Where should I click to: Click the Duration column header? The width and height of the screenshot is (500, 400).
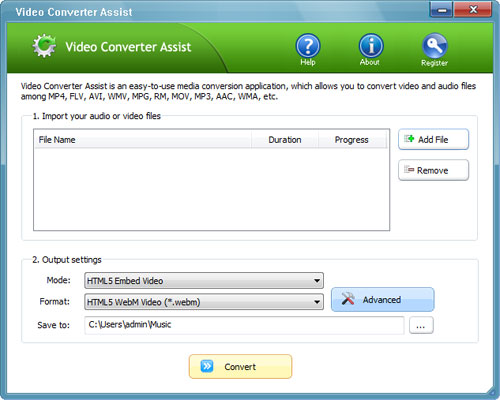(285, 140)
